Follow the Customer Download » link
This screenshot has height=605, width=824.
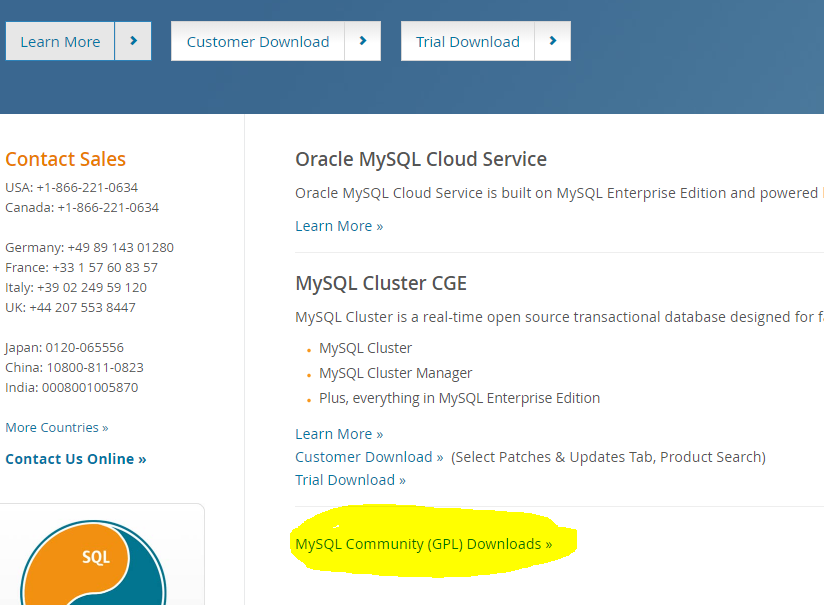point(369,457)
